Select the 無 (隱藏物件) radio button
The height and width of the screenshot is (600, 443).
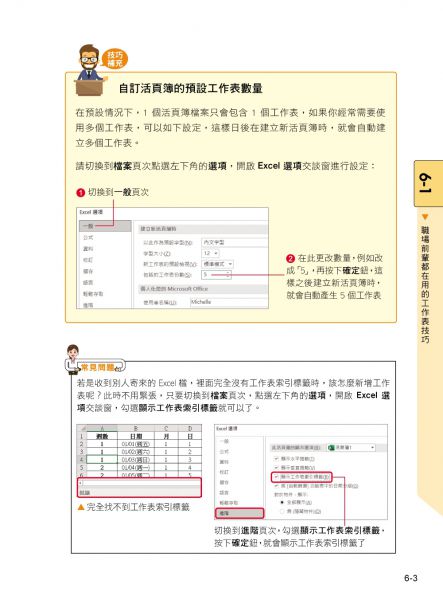click(x=282, y=511)
